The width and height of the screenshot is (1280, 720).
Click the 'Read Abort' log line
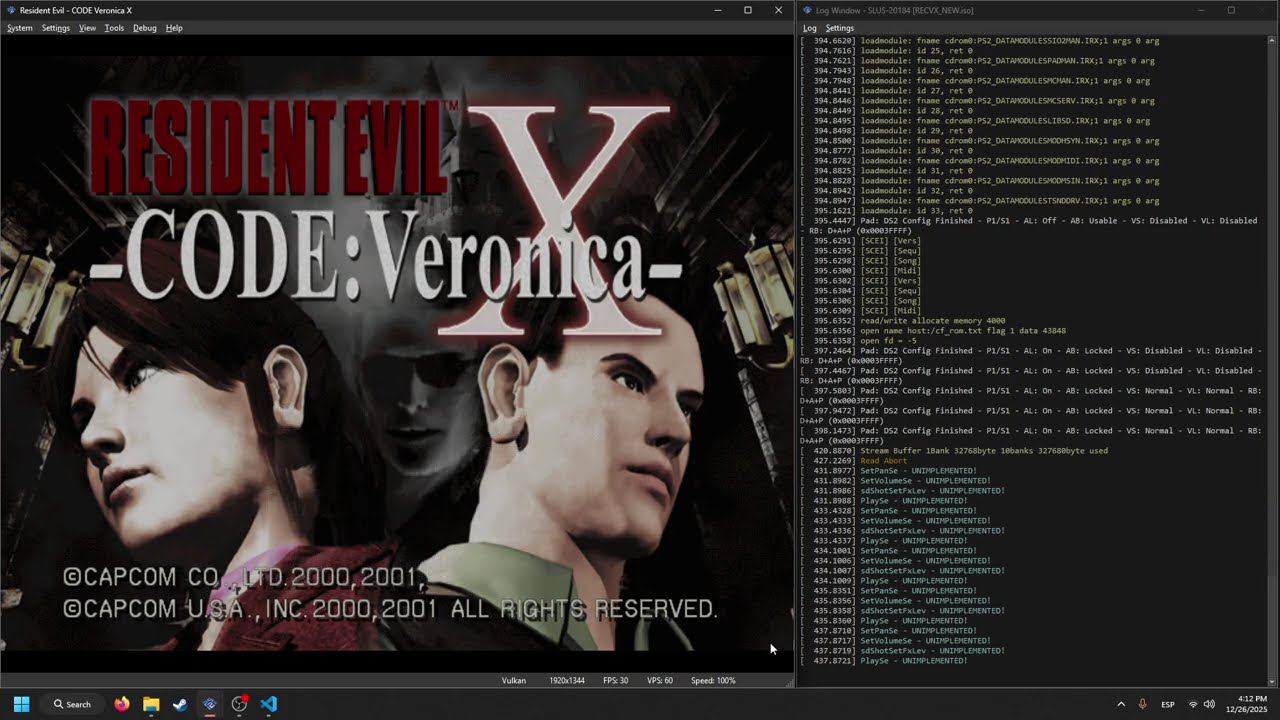(x=884, y=461)
